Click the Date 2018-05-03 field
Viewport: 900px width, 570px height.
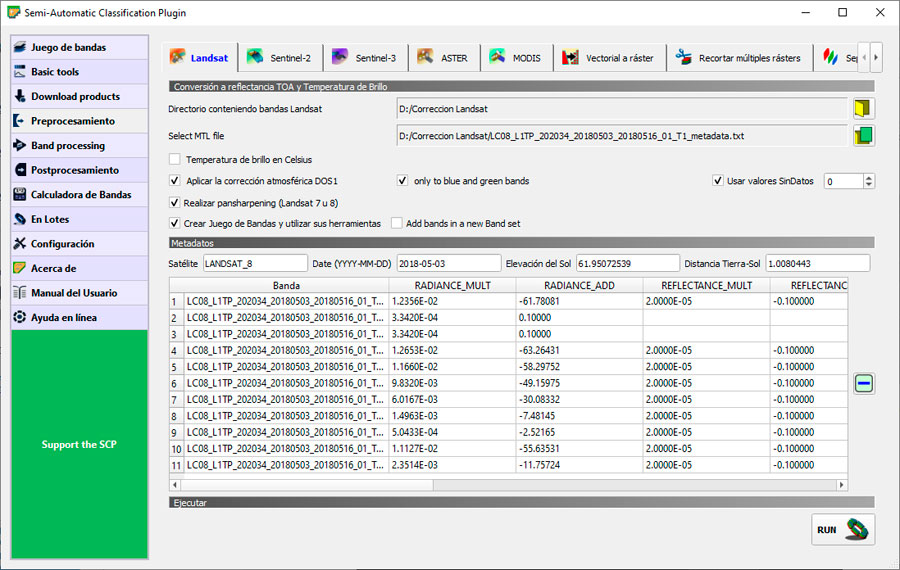coord(448,263)
